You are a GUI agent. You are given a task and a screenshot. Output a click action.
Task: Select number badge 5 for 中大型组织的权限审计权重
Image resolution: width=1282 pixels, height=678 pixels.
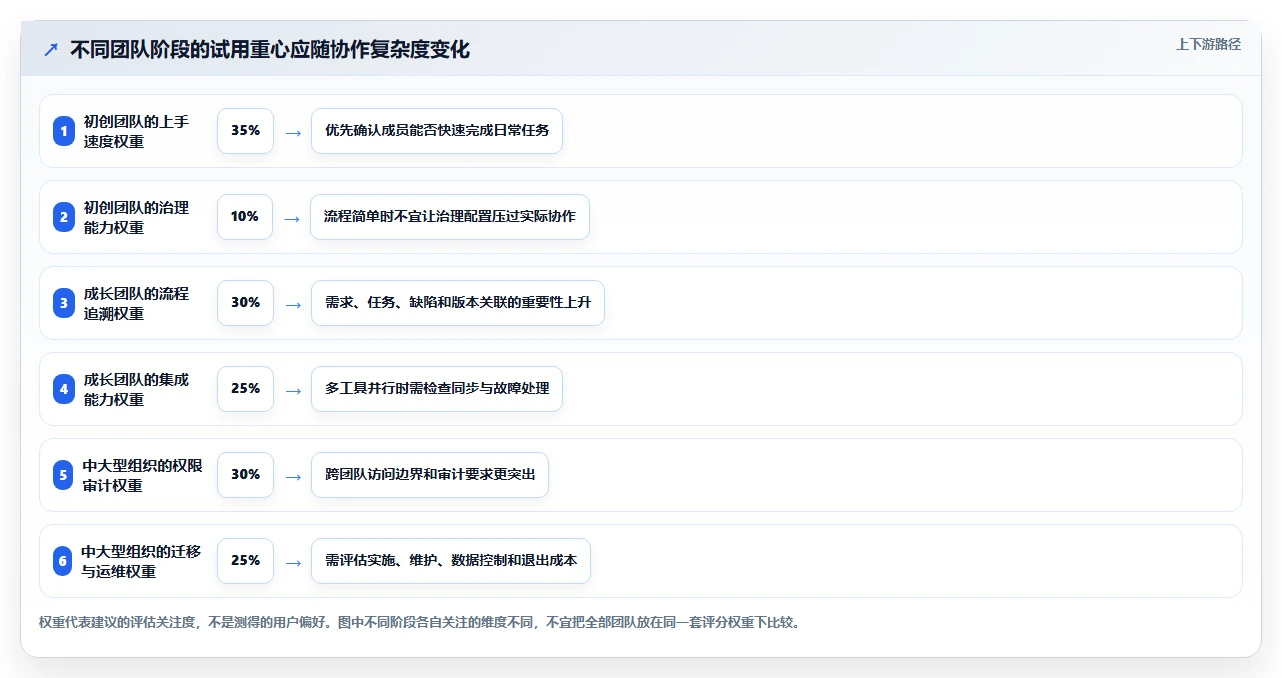64,475
